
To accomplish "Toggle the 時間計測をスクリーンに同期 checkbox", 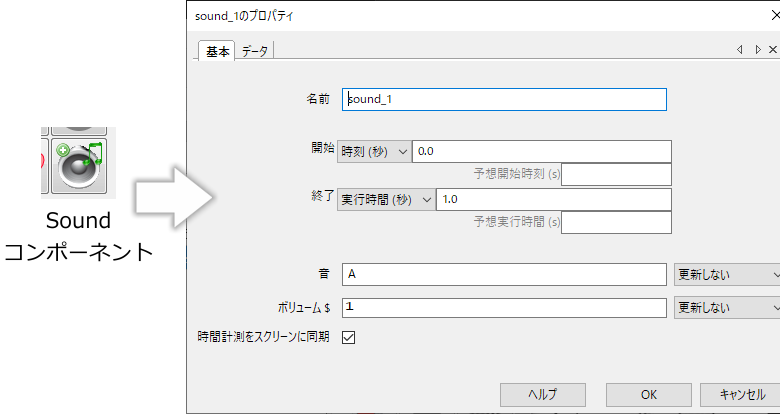I will tap(349, 337).
